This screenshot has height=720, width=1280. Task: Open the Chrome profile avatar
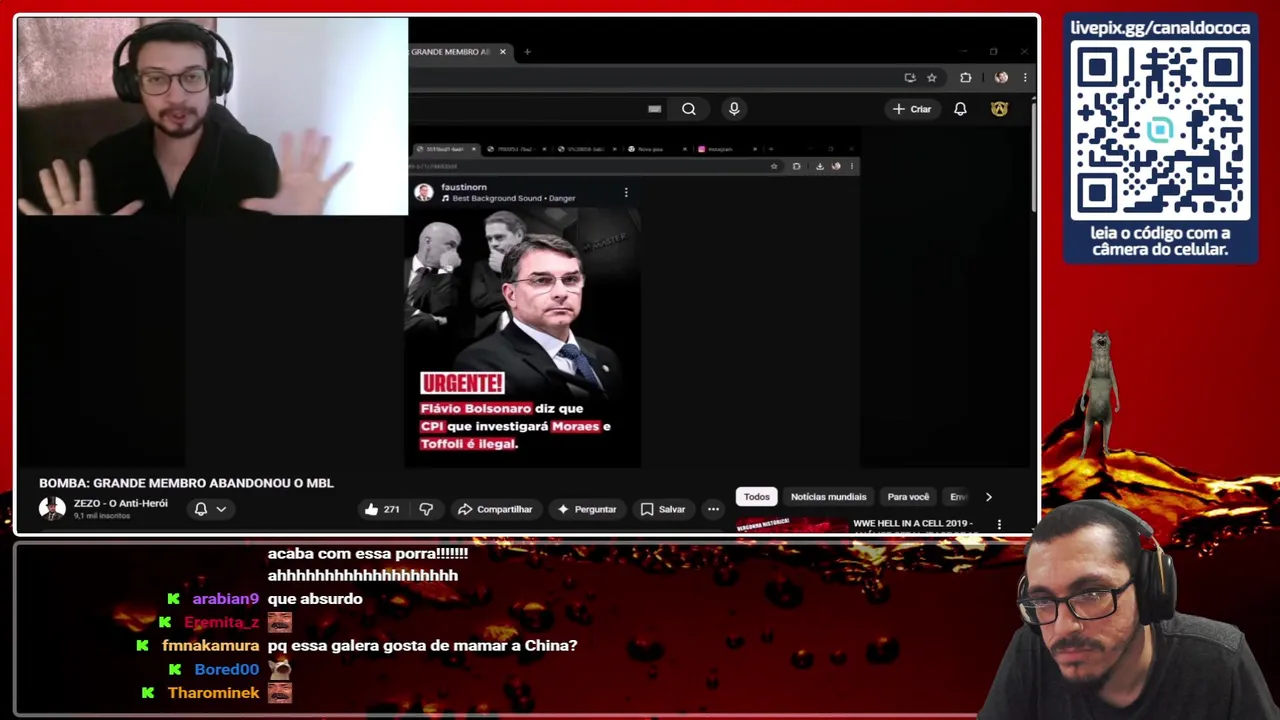pyautogui.click(x=1001, y=78)
